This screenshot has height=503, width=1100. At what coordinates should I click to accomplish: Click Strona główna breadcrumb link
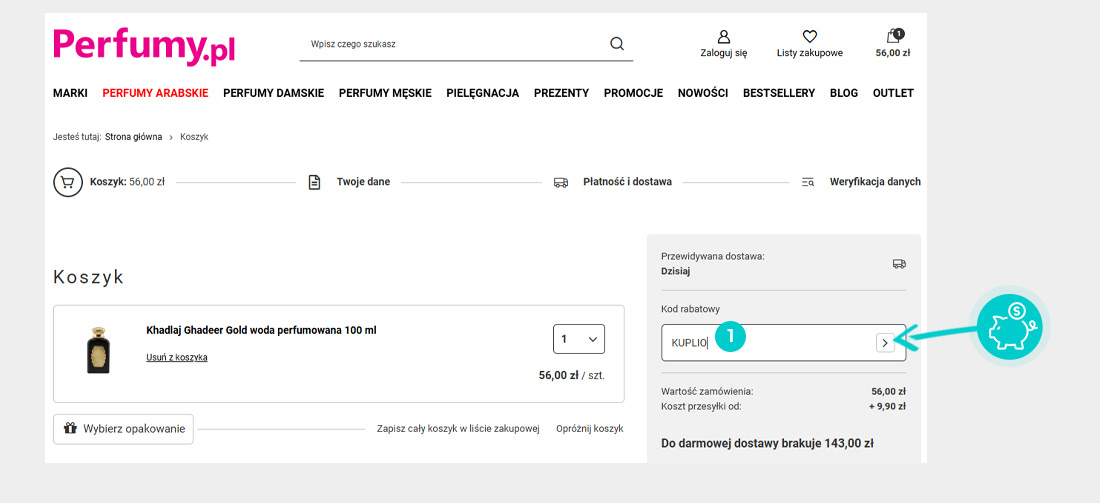[x=134, y=137]
